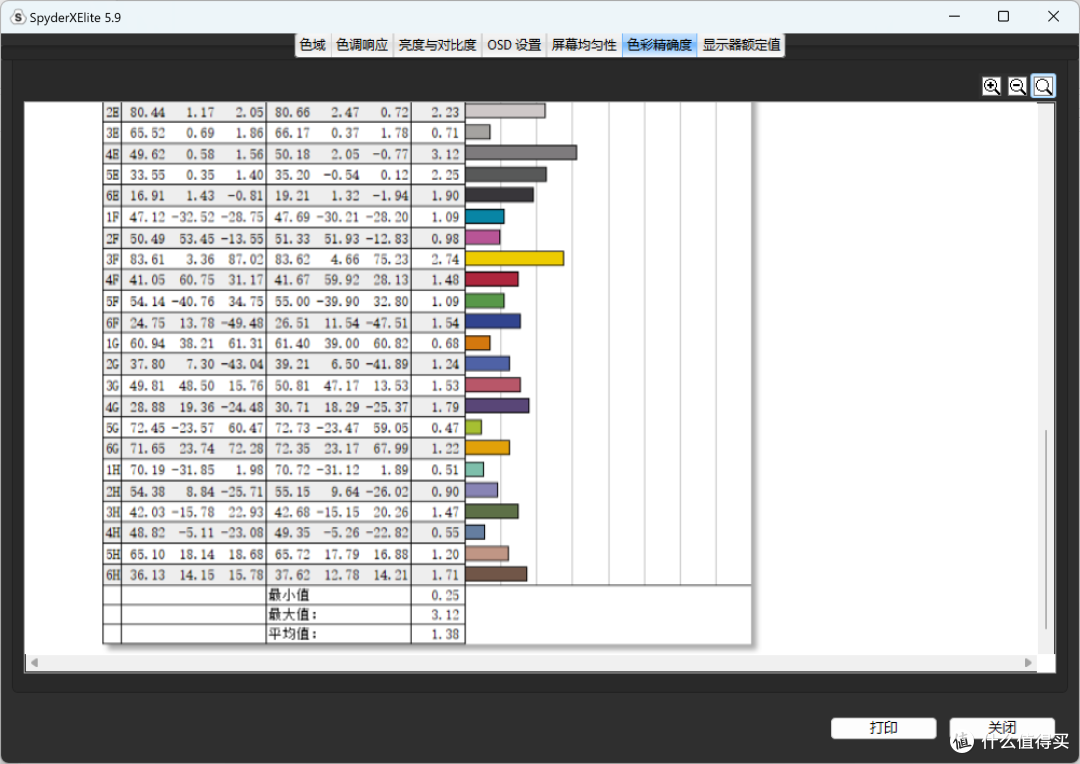Image resolution: width=1080 pixels, height=764 pixels.
Task: Click the cyan 1F color bar
Action: coord(485,216)
